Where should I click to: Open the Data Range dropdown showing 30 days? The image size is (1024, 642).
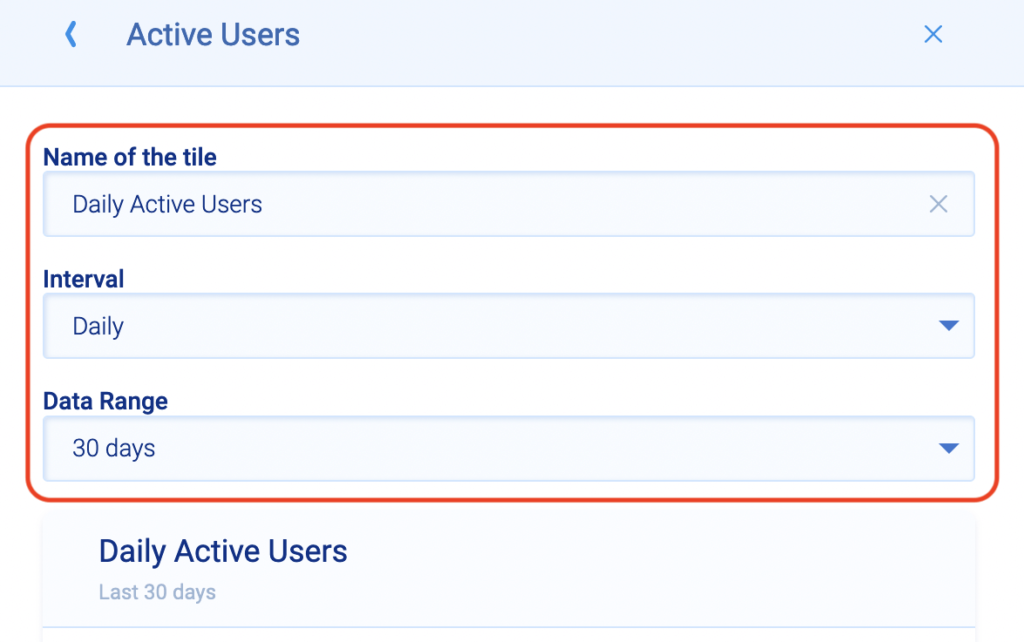click(x=509, y=449)
